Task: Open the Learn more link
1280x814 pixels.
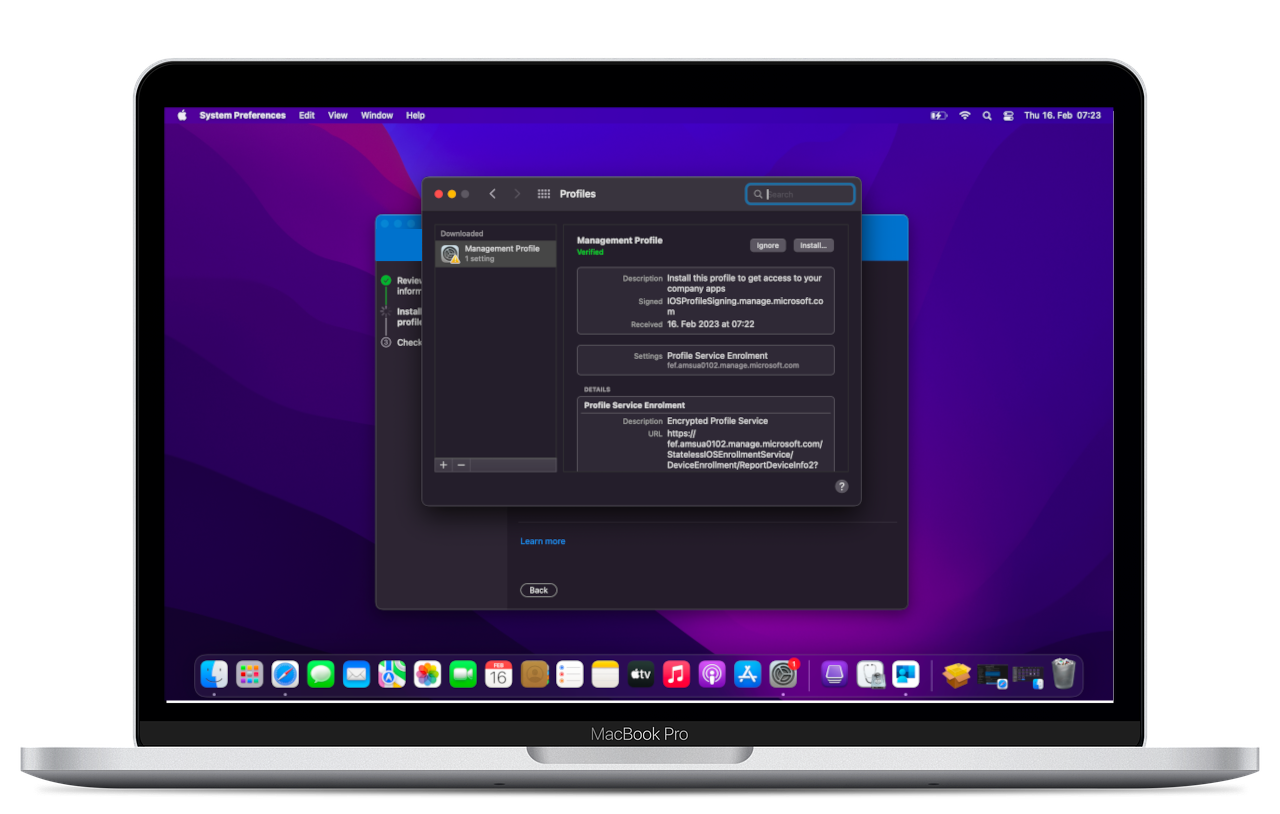Action: point(542,541)
